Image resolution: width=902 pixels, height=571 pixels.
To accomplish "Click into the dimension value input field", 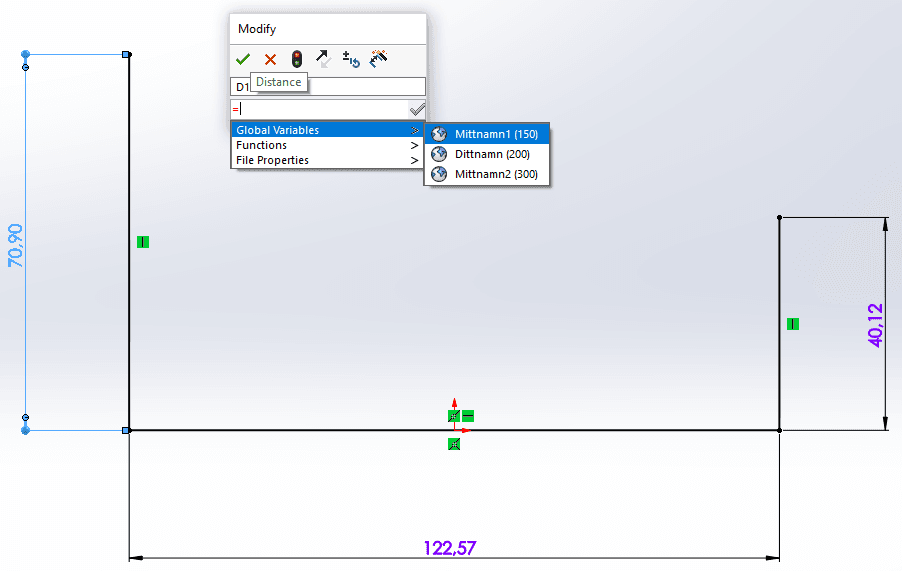I will [x=320, y=109].
